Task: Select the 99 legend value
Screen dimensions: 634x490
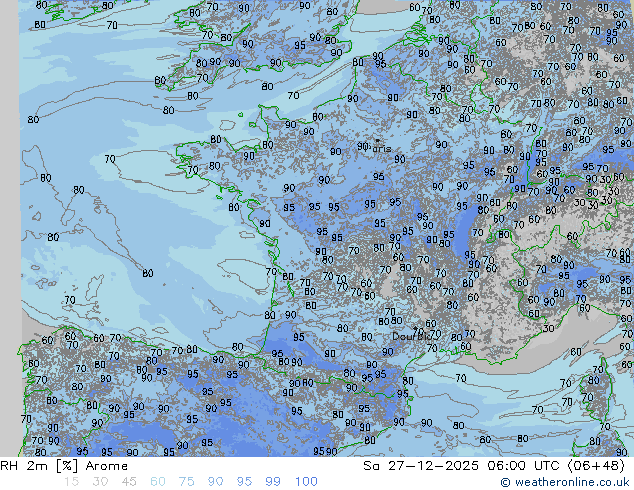Action: pyautogui.click(x=273, y=482)
